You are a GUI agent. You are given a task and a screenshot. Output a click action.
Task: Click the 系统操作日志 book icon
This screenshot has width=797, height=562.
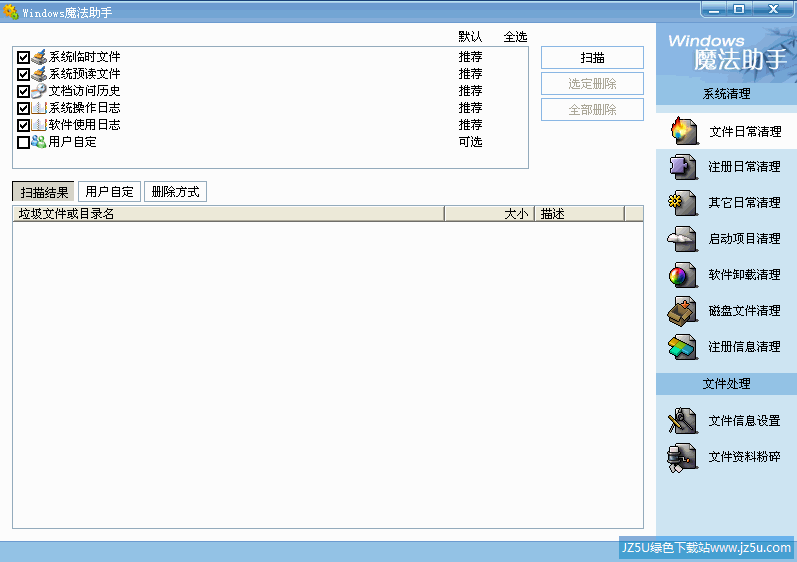point(39,108)
